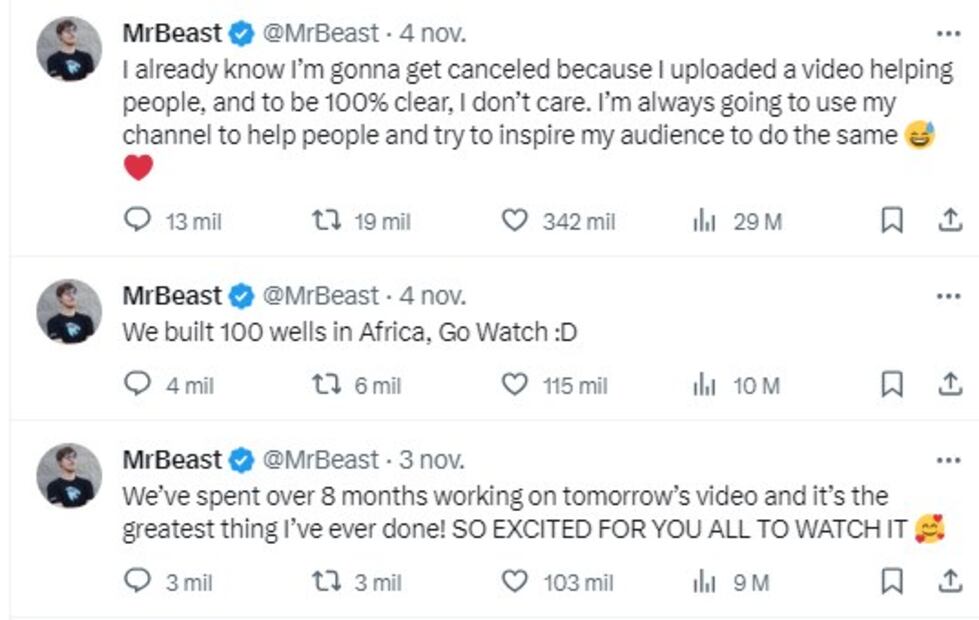Share the "100 wells in Africa" tweet

[949, 385]
